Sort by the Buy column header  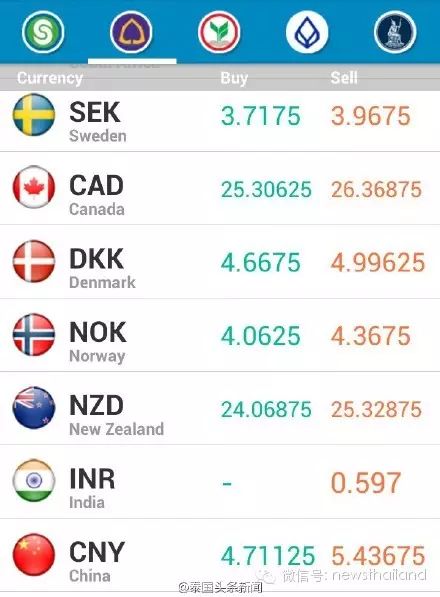234,78
